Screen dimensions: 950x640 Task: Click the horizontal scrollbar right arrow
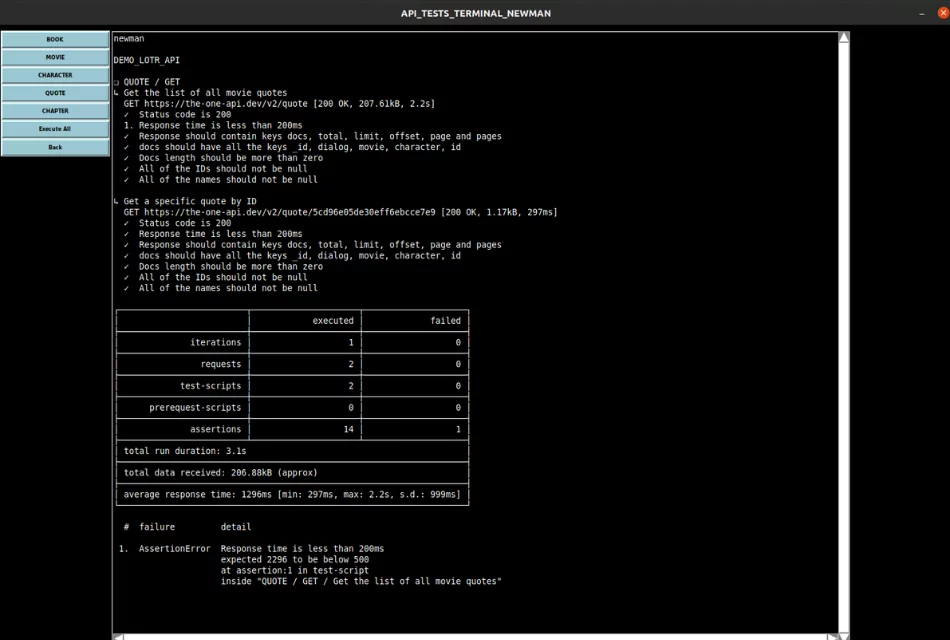(832, 636)
